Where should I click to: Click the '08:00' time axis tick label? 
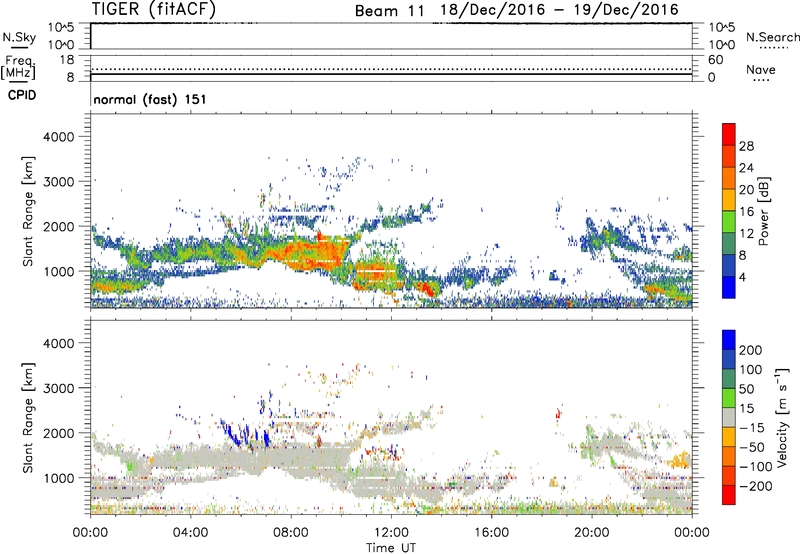click(x=291, y=533)
